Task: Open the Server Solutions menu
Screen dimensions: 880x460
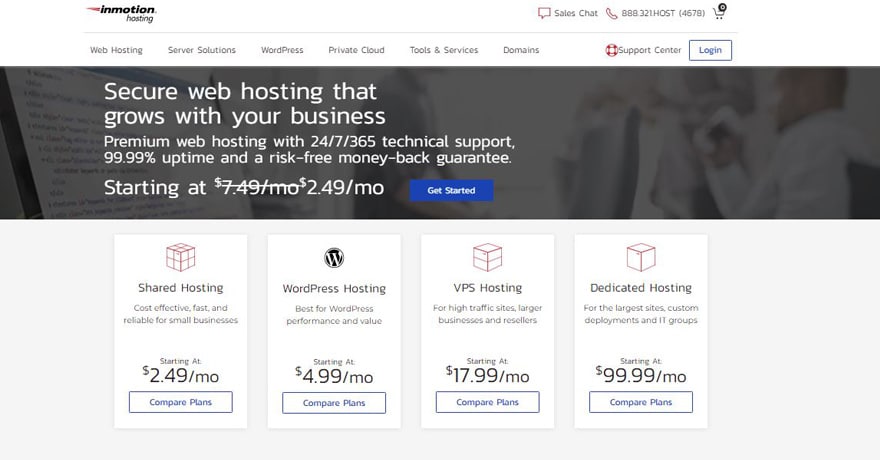Action: (x=201, y=50)
